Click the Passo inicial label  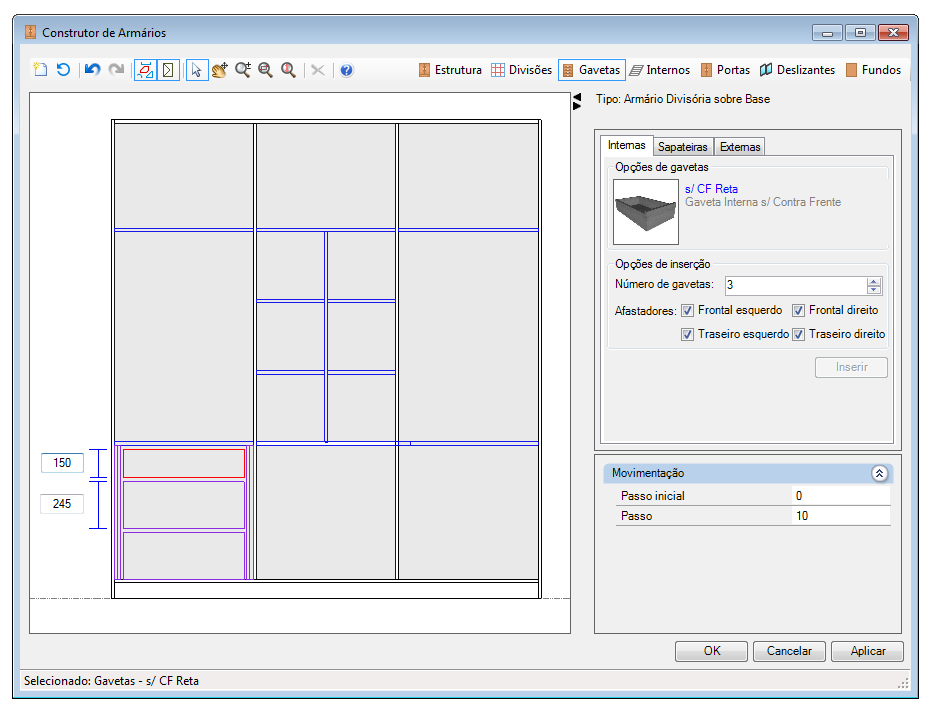tap(652, 496)
